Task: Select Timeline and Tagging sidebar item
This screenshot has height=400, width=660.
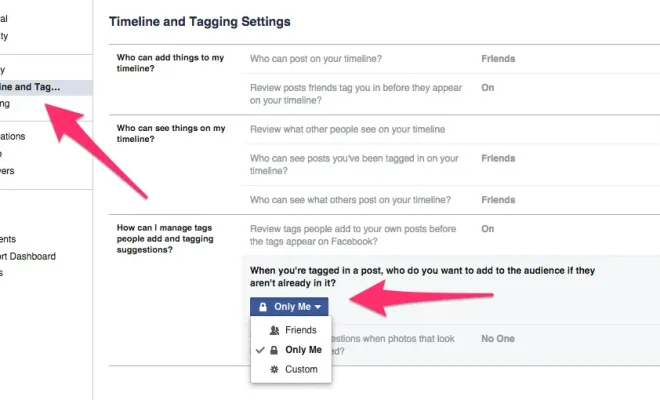Action: [x=44, y=87]
